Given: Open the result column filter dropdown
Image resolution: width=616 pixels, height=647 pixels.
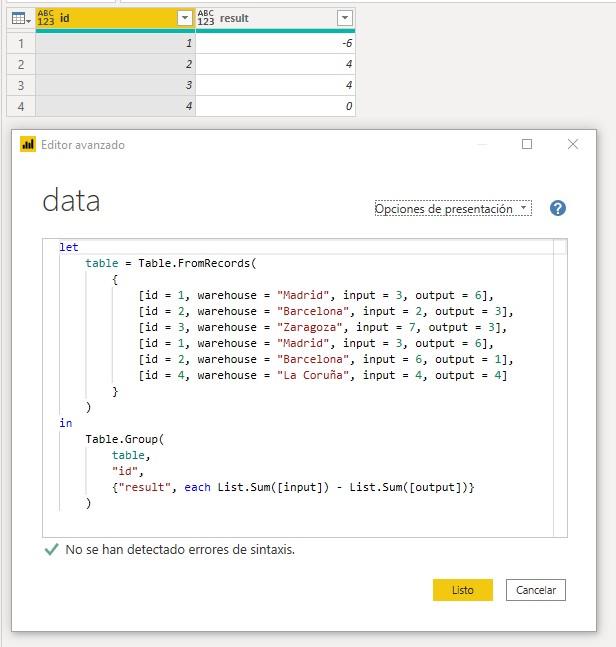Looking at the screenshot, I should [x=344, y=18].
